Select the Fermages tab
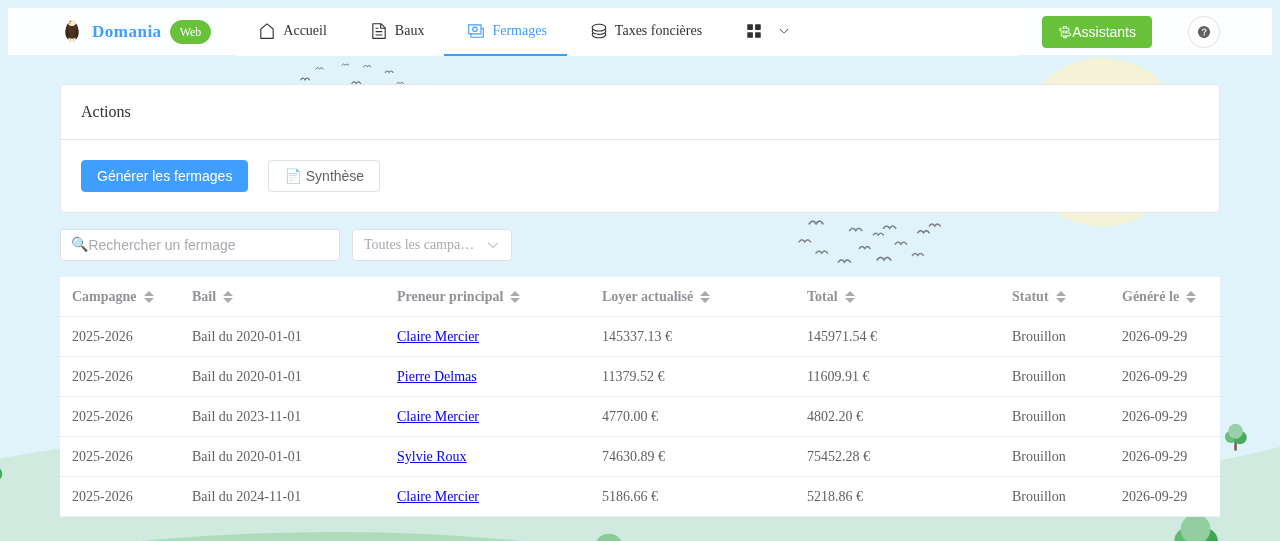 click(x=506, y=31)
